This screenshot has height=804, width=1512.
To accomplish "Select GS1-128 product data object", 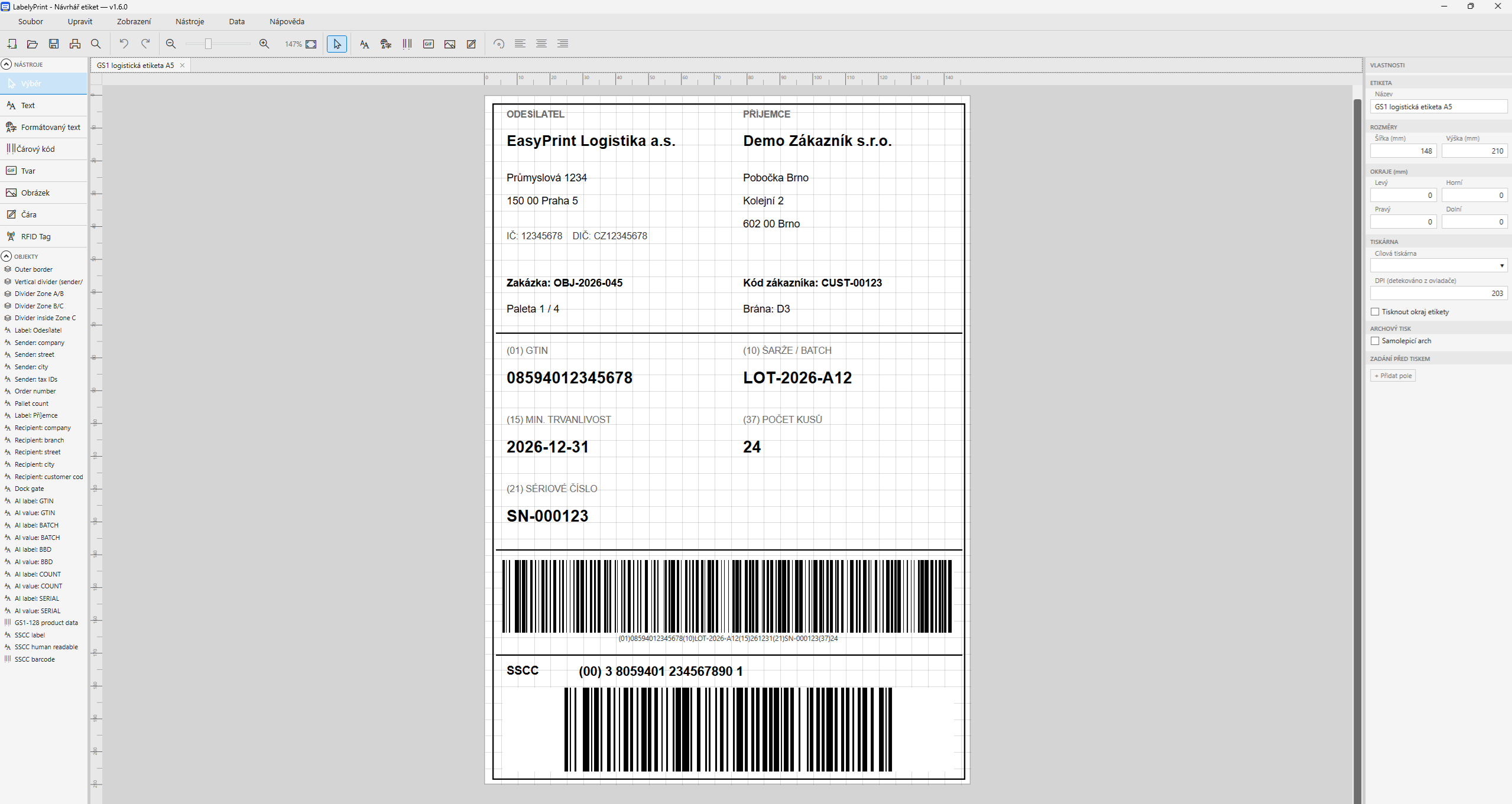I will click(46, 623).
